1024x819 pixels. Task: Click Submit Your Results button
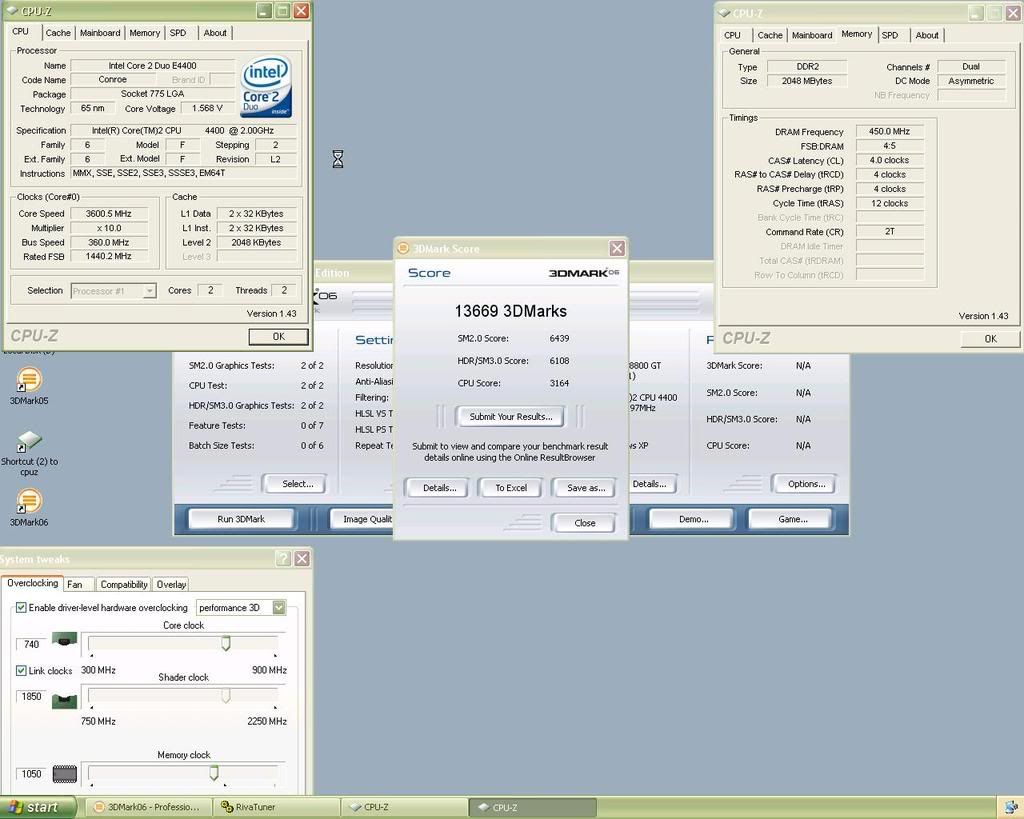click(511, 417)
